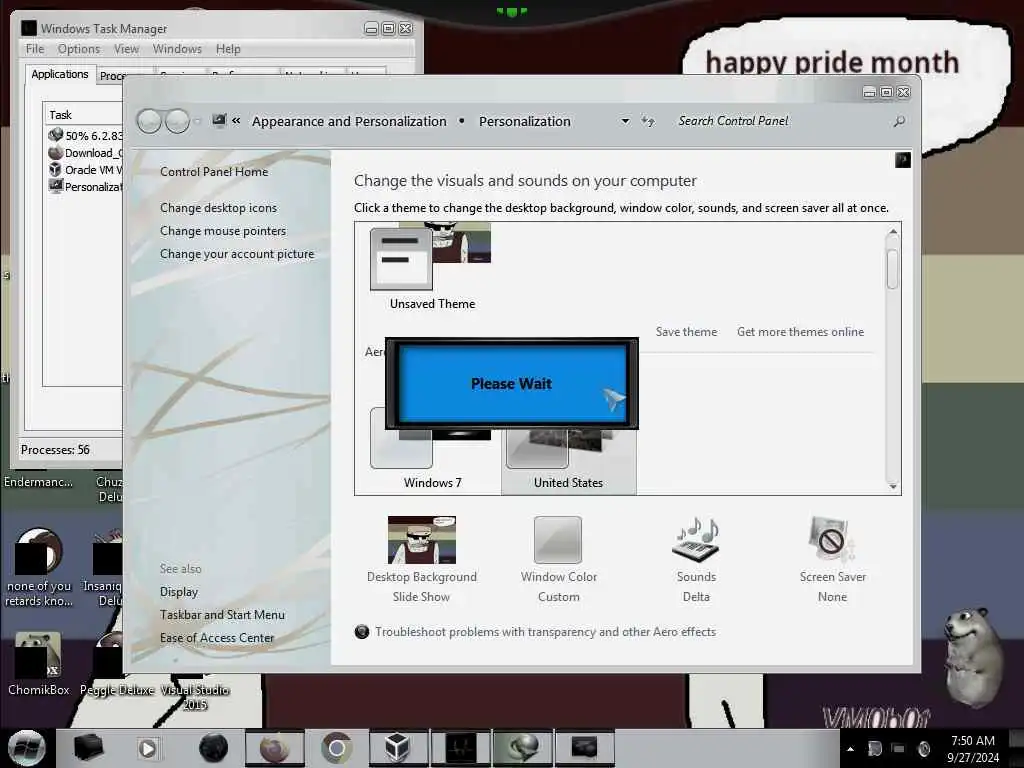This screenshot has height=768, width=1024.
Task: Click Task column header in Task Manager
Action: click(84, 115)
